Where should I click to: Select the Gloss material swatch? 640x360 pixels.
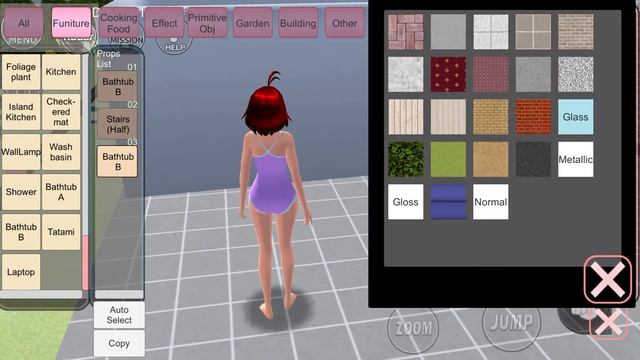coord(406,202)
